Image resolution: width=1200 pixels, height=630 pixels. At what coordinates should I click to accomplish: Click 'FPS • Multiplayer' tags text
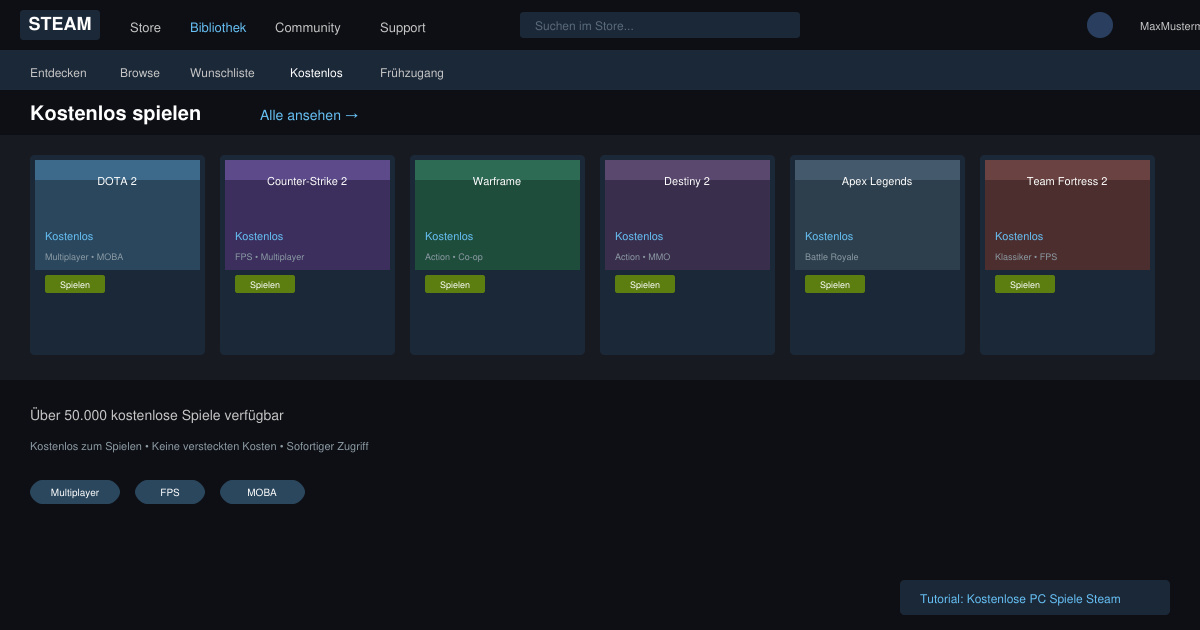click(270, 257)
